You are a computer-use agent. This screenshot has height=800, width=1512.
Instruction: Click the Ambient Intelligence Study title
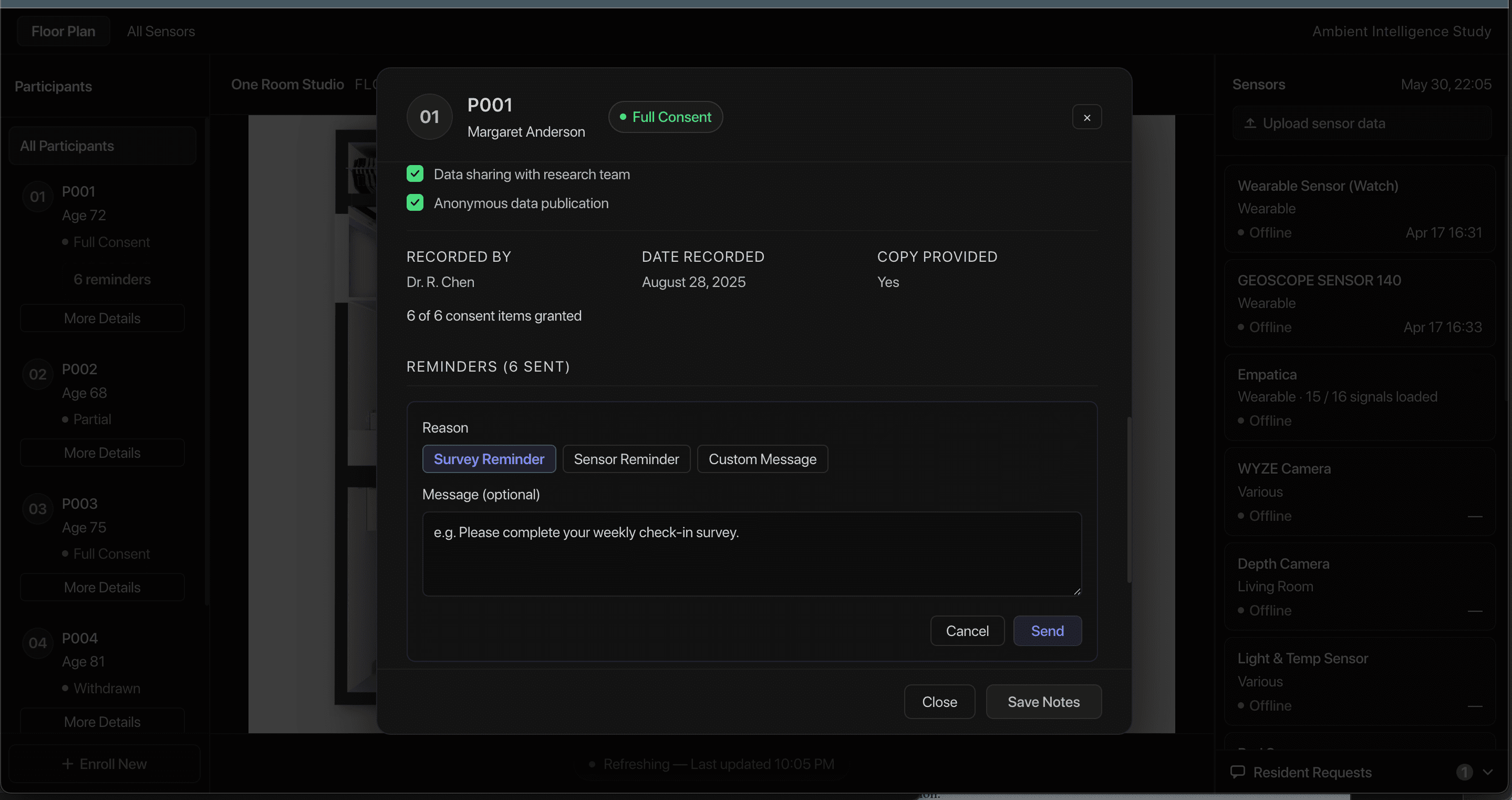click(1401, 31)
